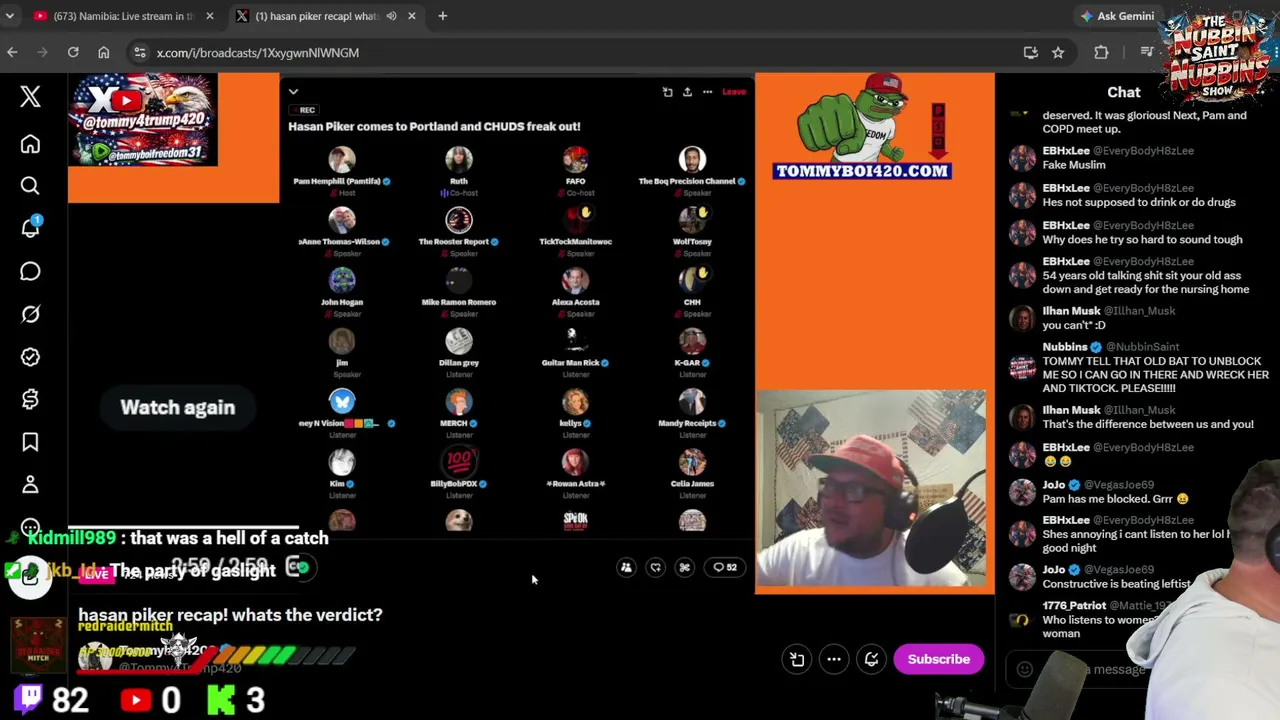This screenshot has width=1280, height=720.
Task: Click the Watch again button
Action: 178,407
